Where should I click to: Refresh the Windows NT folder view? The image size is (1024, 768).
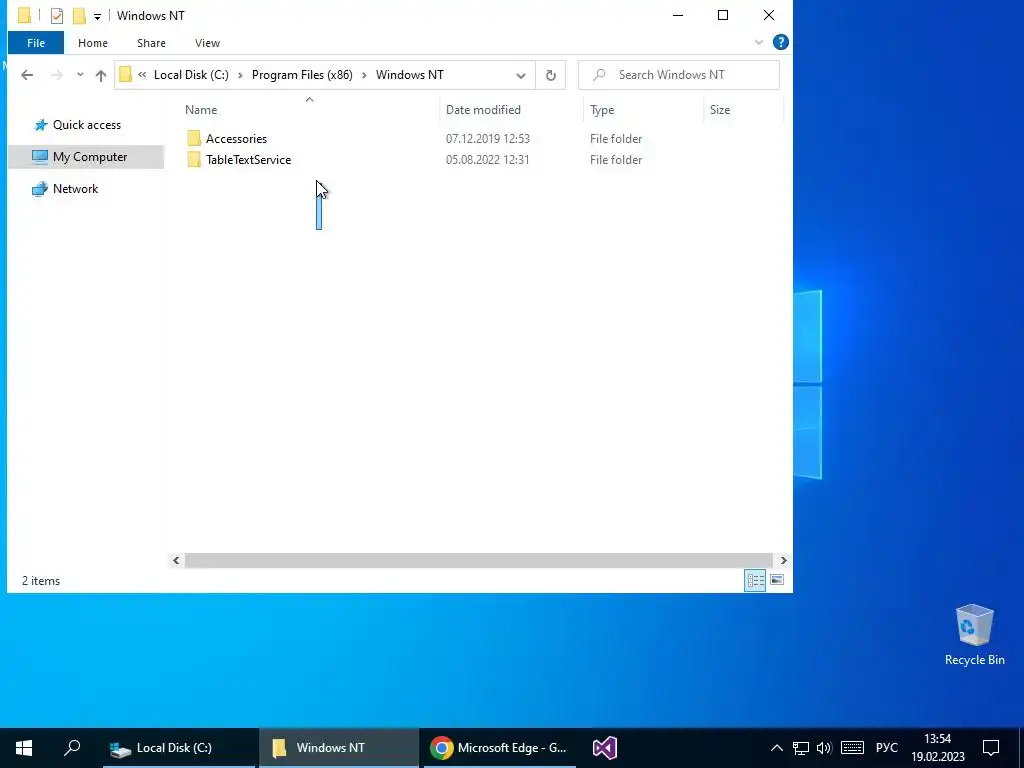[551, 75]
